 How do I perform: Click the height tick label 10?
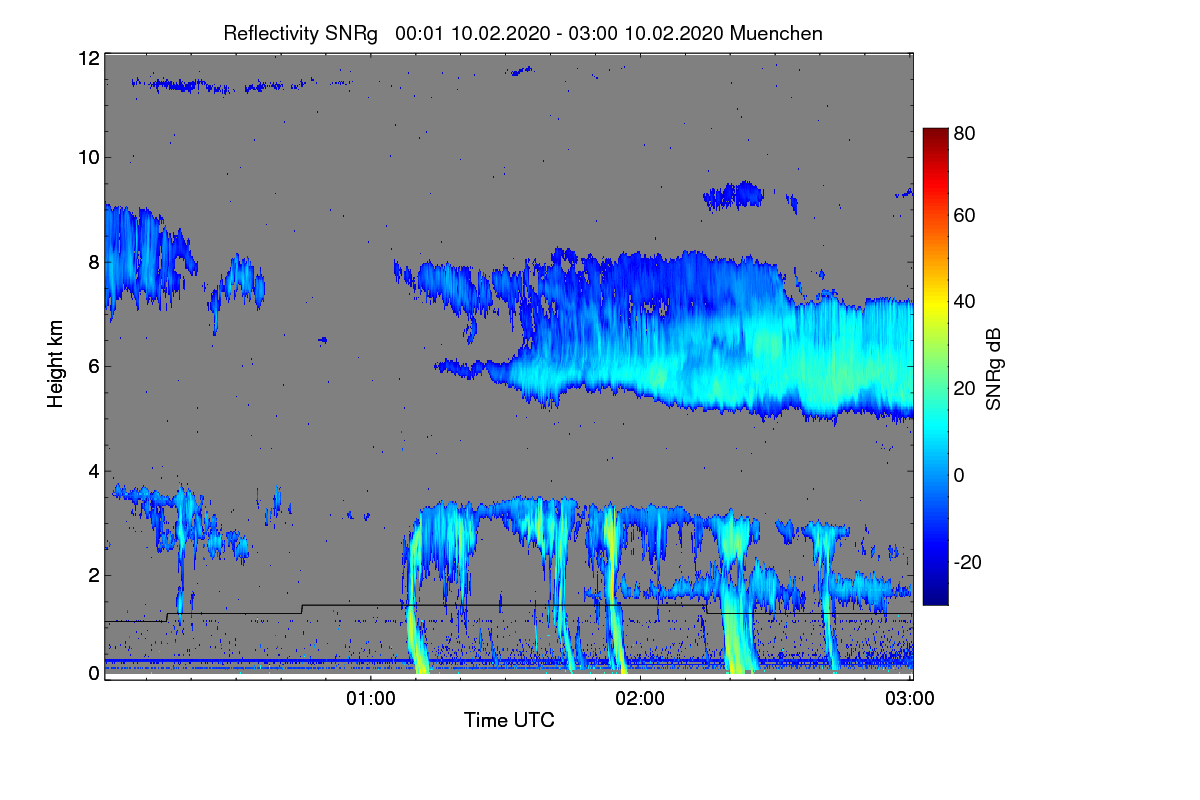click(88, 157)
